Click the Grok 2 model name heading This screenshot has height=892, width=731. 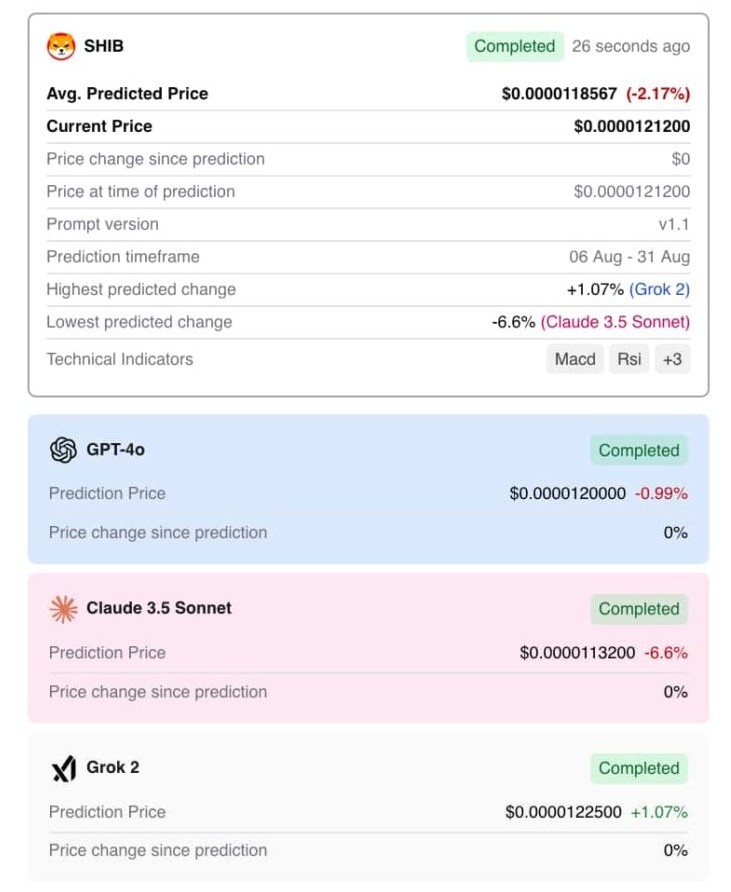click(x=113, y=767)
